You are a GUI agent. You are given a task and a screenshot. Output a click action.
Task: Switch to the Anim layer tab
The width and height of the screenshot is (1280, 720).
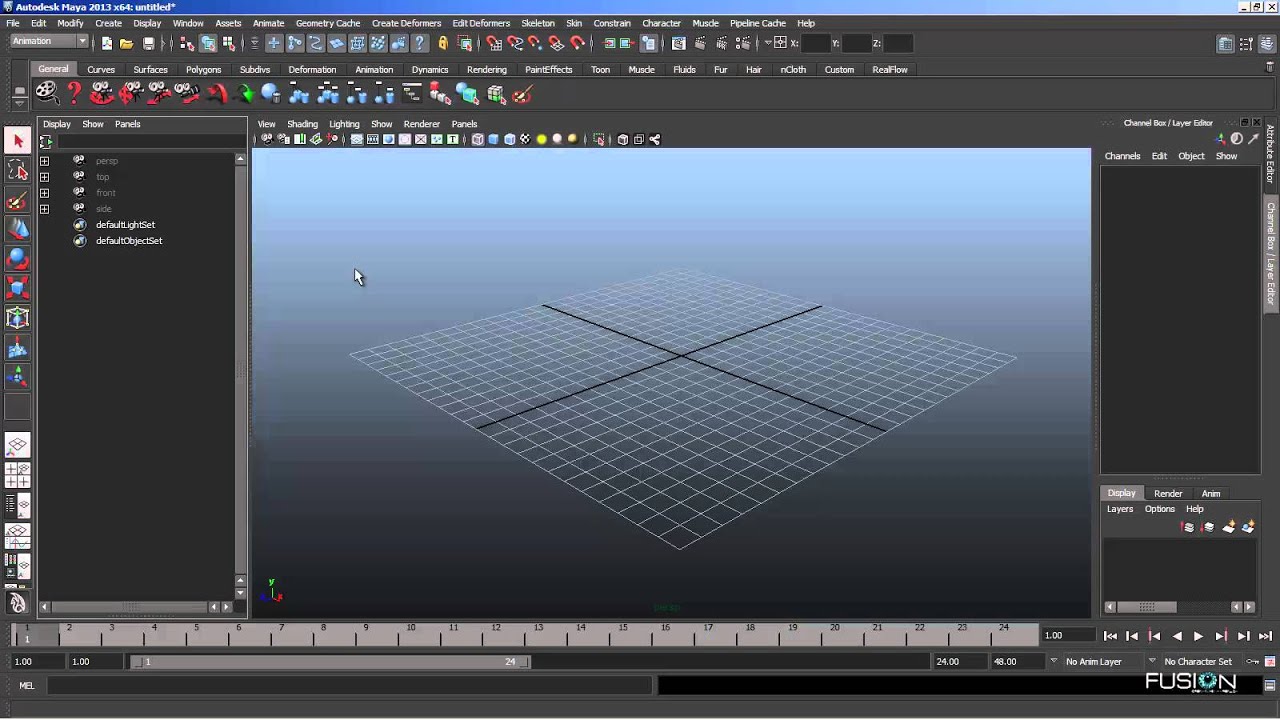tap(1211, 493)
